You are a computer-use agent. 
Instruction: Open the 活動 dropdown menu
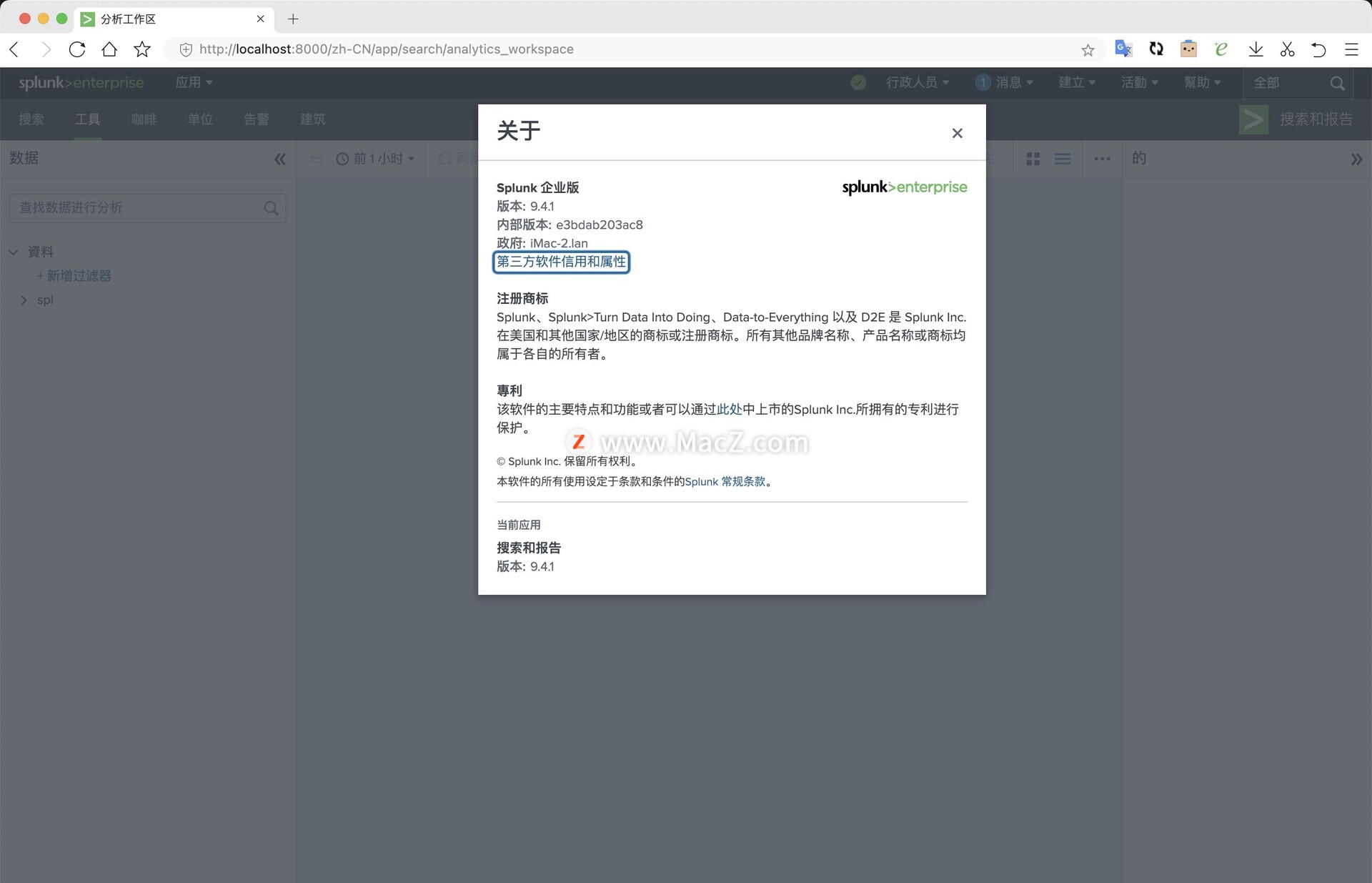click(x=1139, y=82)
